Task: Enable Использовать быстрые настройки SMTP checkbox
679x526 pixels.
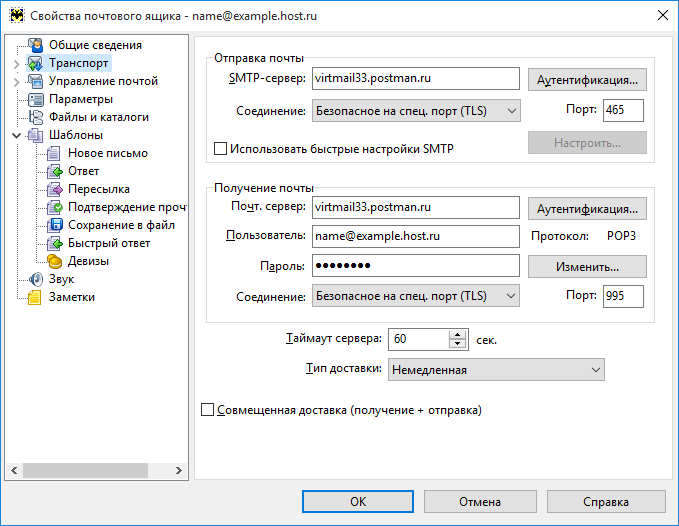Action: (220, 148)
